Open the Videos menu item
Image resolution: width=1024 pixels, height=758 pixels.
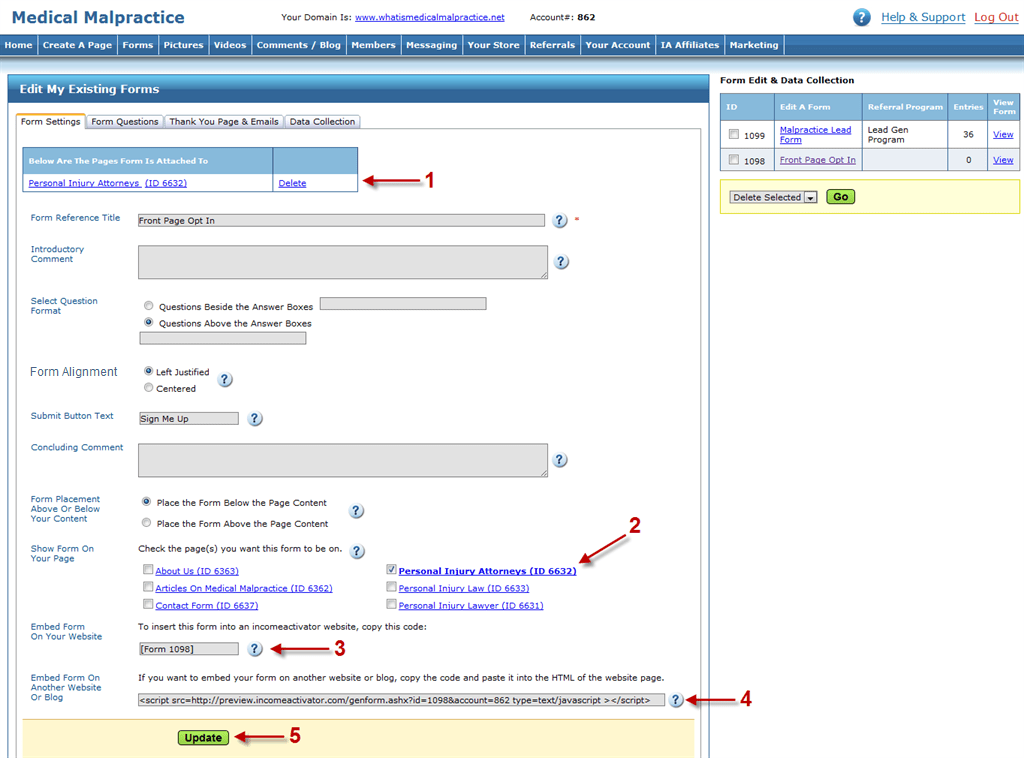point(230,45)
